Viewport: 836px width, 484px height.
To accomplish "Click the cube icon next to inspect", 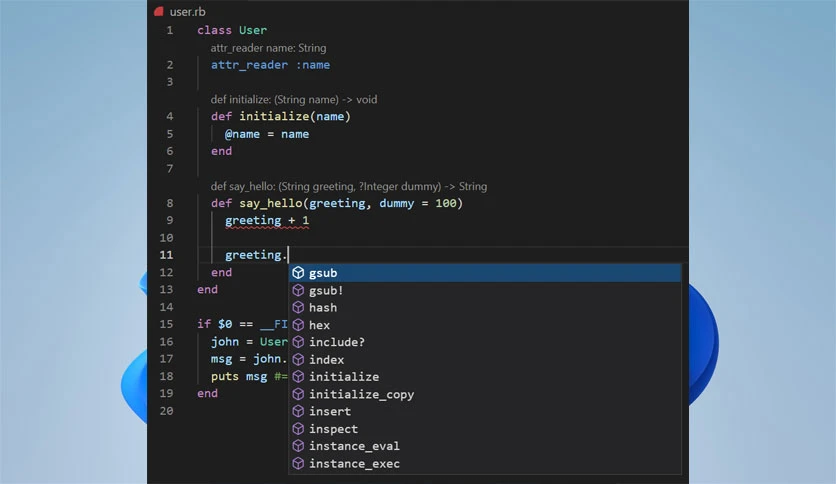I will [x=299, y=429].
